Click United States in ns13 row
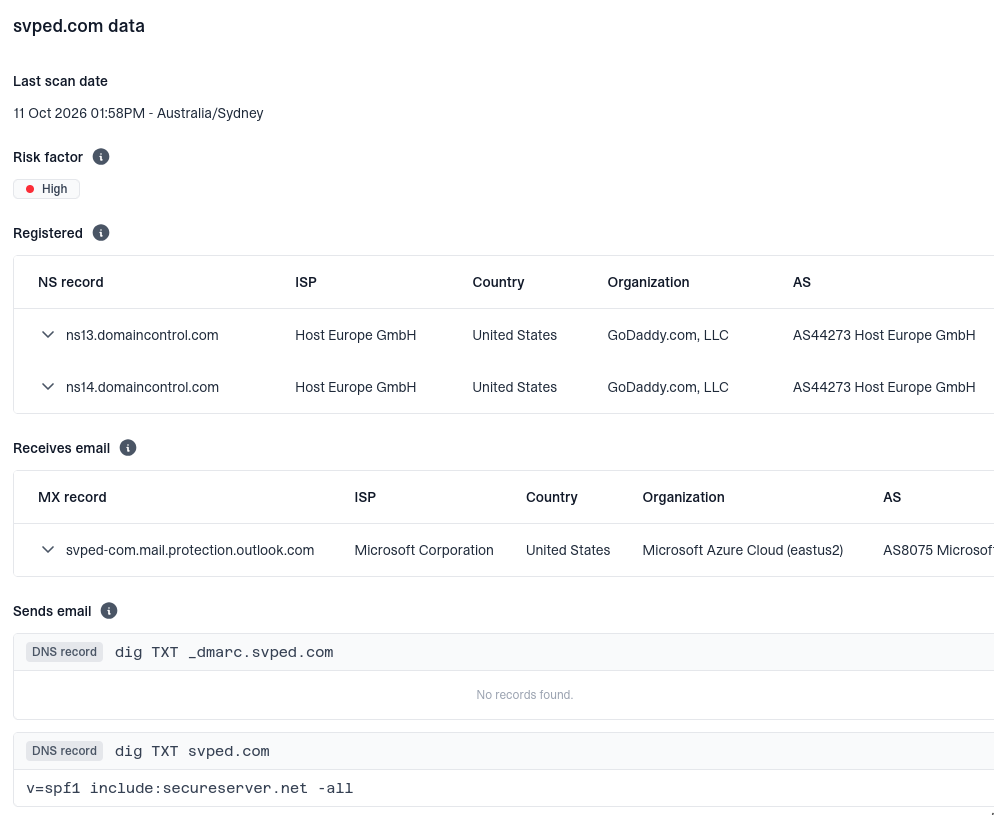Screen dimensions: 994x815 pos(515,335)
